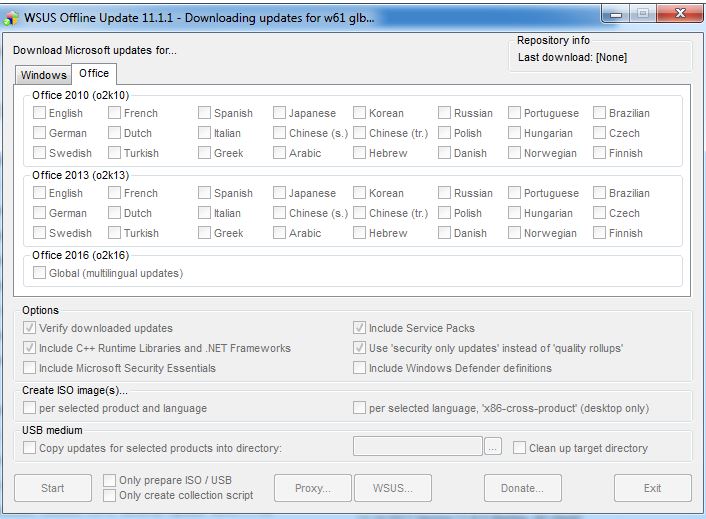
Task: Click the USB target directory text field
Action: coord(418,446)
